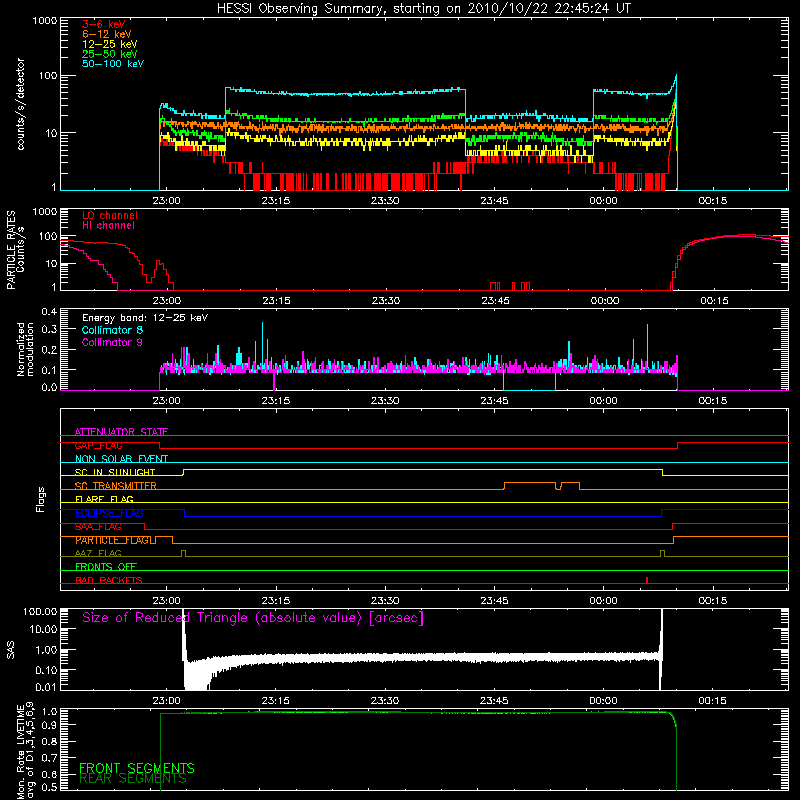
Task: Click the 100.00 tick label on SAS axis
Action: coord(40,612)
